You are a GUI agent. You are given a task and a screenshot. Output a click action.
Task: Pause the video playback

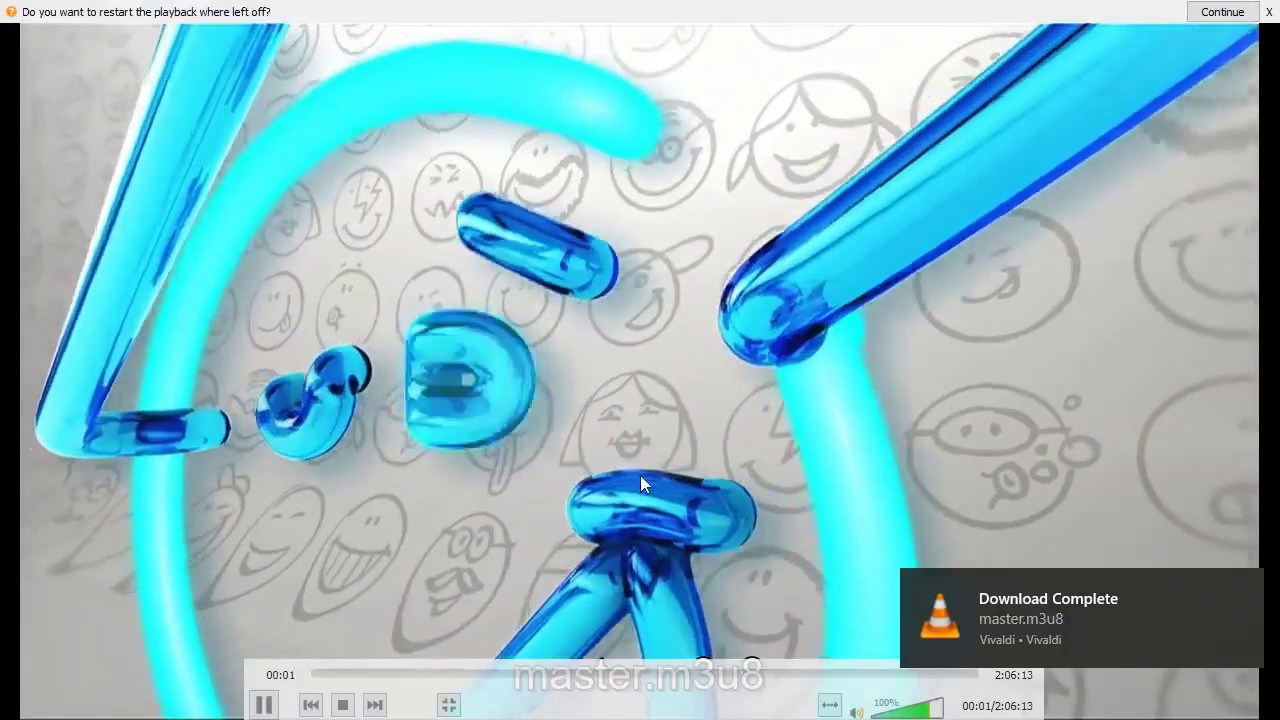pos(264,705)
